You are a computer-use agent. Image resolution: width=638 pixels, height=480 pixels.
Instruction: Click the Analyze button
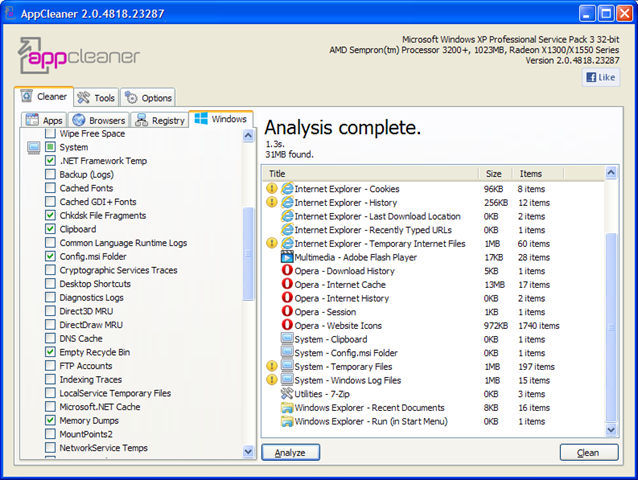click(291, 452)
